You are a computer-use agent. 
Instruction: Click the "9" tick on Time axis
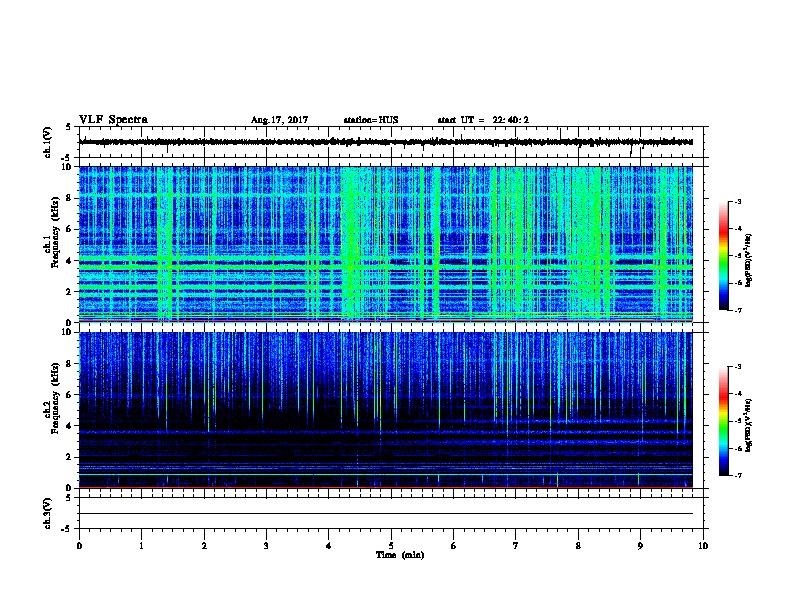point(640,546)
